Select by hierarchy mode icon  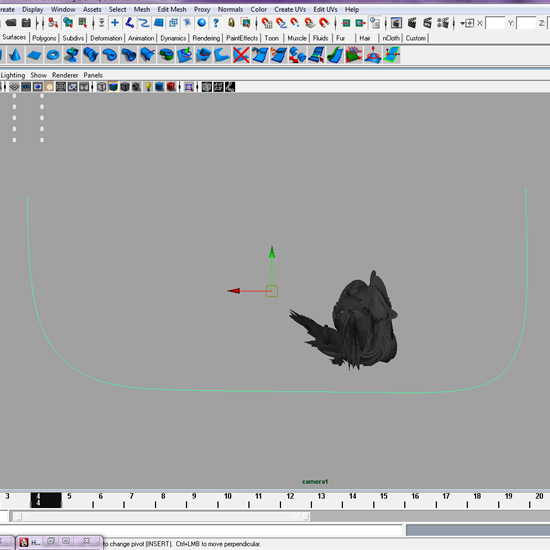(53, 23)
